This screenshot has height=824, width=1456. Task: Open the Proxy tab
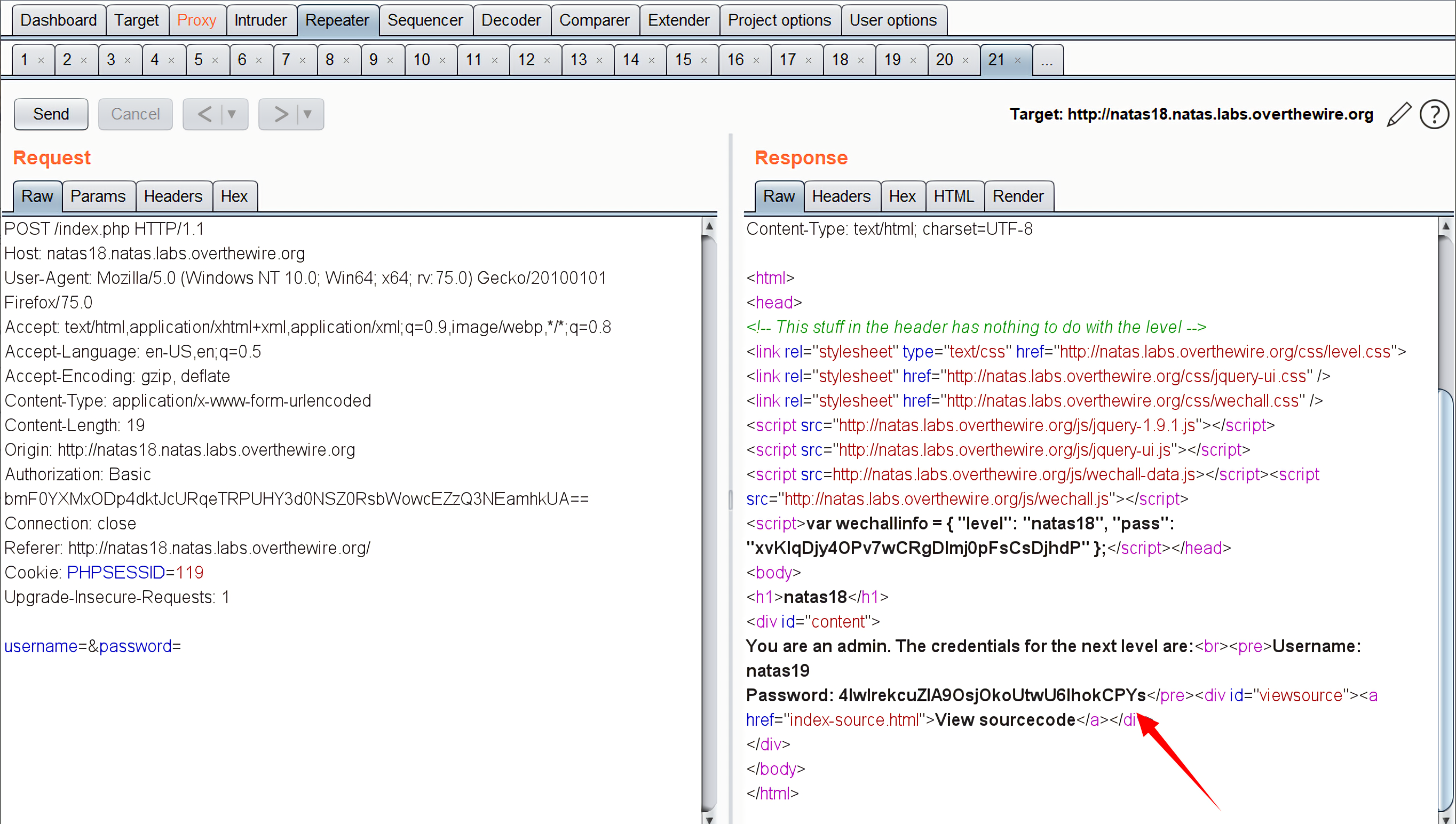[x=197, y=20]
